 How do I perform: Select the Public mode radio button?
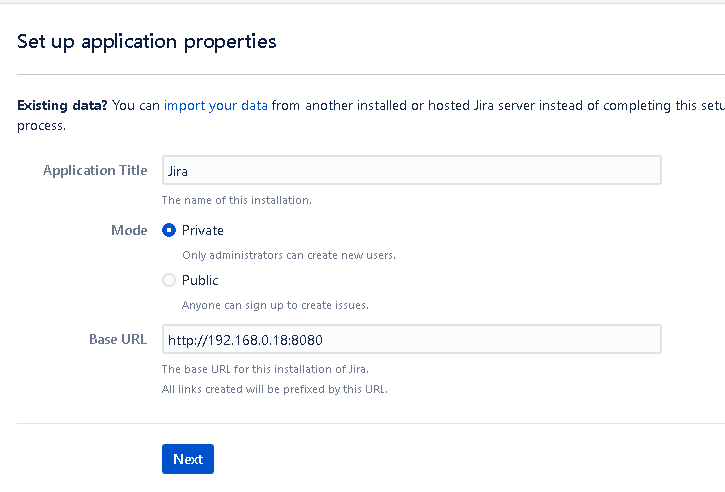(169, 280)
